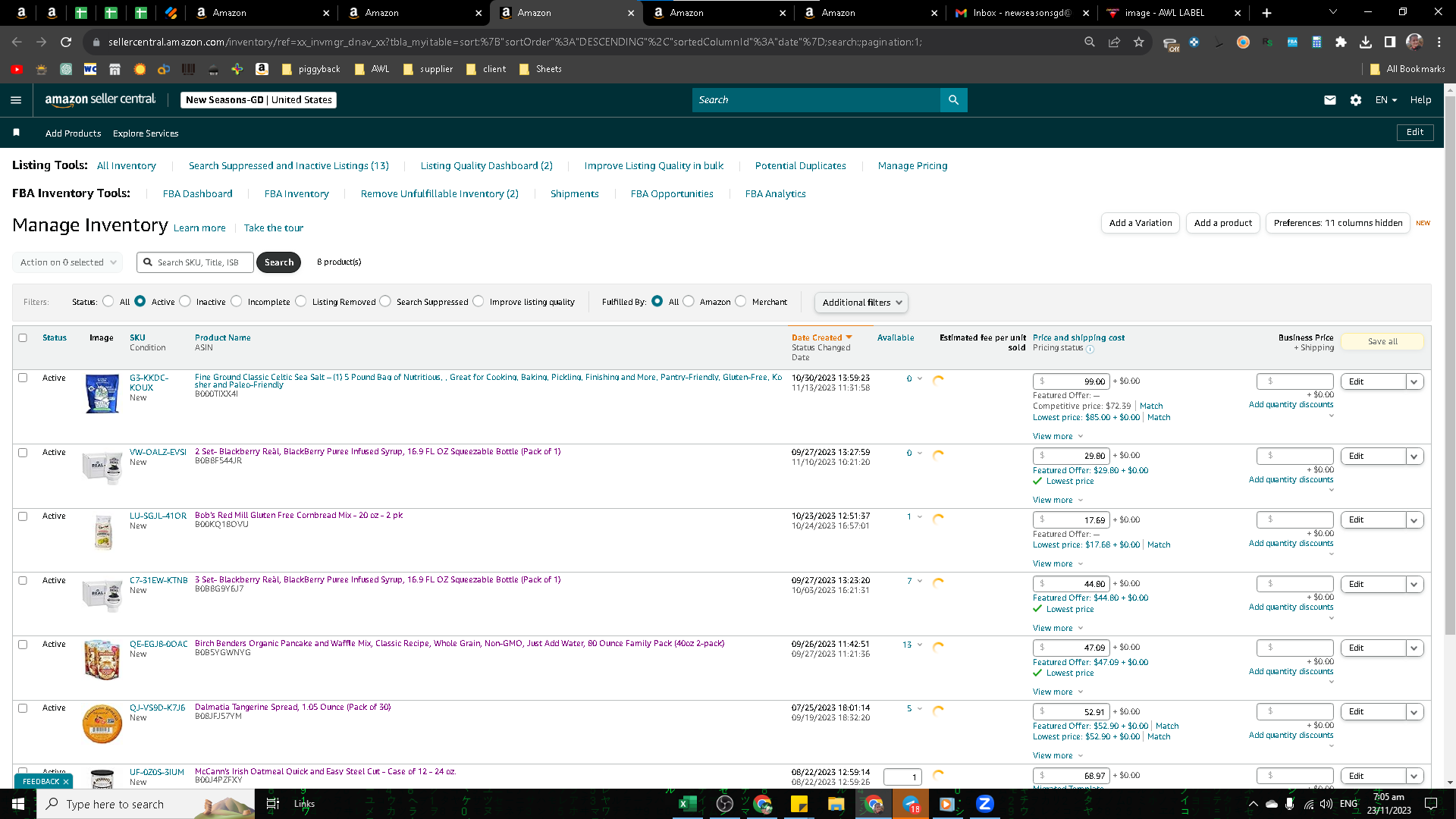The width and height of the screenshot is (1456, 819).
Task: Click the Pricing status info icon
Action: click(x=1090, y=350)
